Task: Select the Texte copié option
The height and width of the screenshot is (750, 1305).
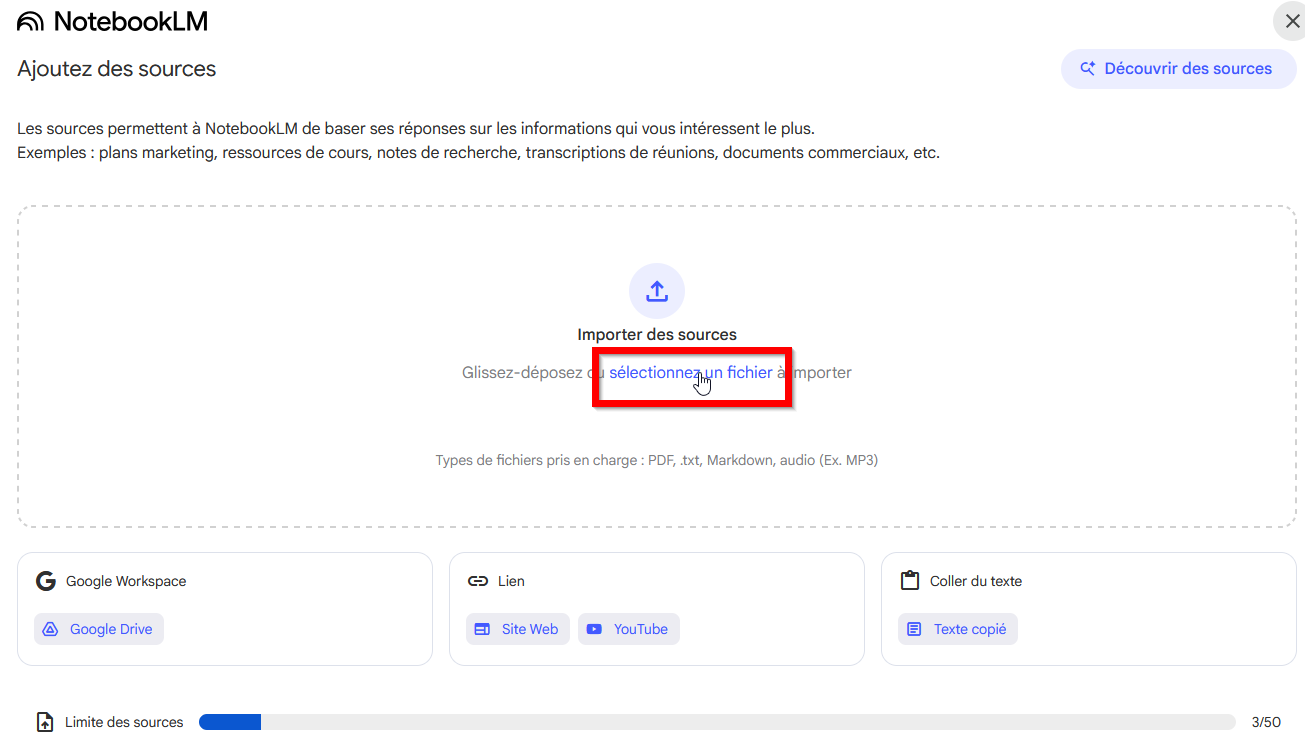Action: pos(957,629)
